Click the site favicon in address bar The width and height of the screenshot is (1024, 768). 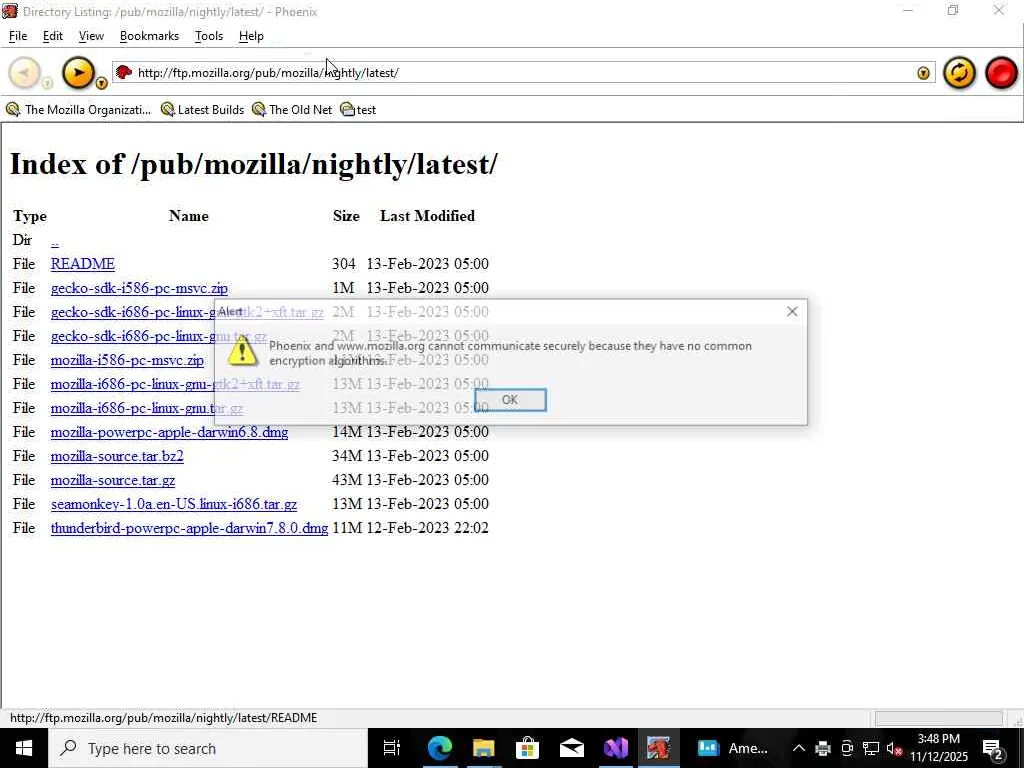point(123,72)
